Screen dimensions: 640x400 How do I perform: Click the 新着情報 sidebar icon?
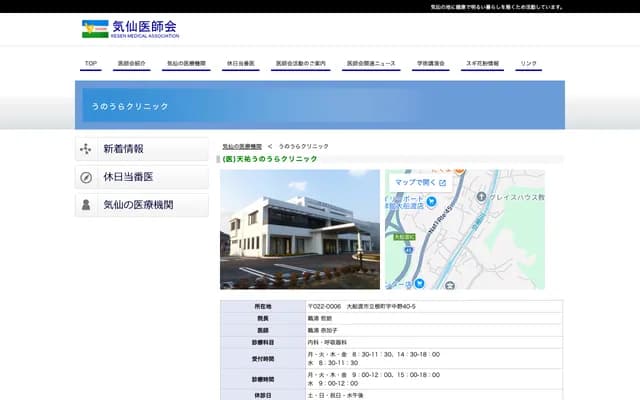[x=86, y=149]
